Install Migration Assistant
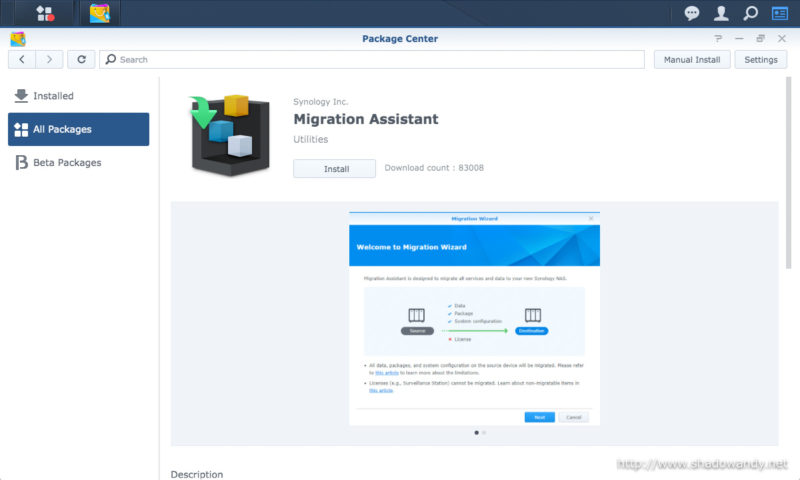 (x=334, y=168)
